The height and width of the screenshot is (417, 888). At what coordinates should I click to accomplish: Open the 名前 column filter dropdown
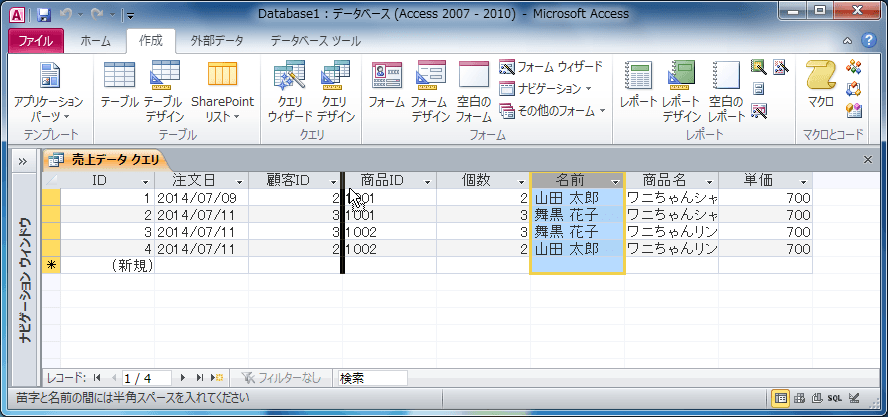pyautogui.click(x=616, y=182)
